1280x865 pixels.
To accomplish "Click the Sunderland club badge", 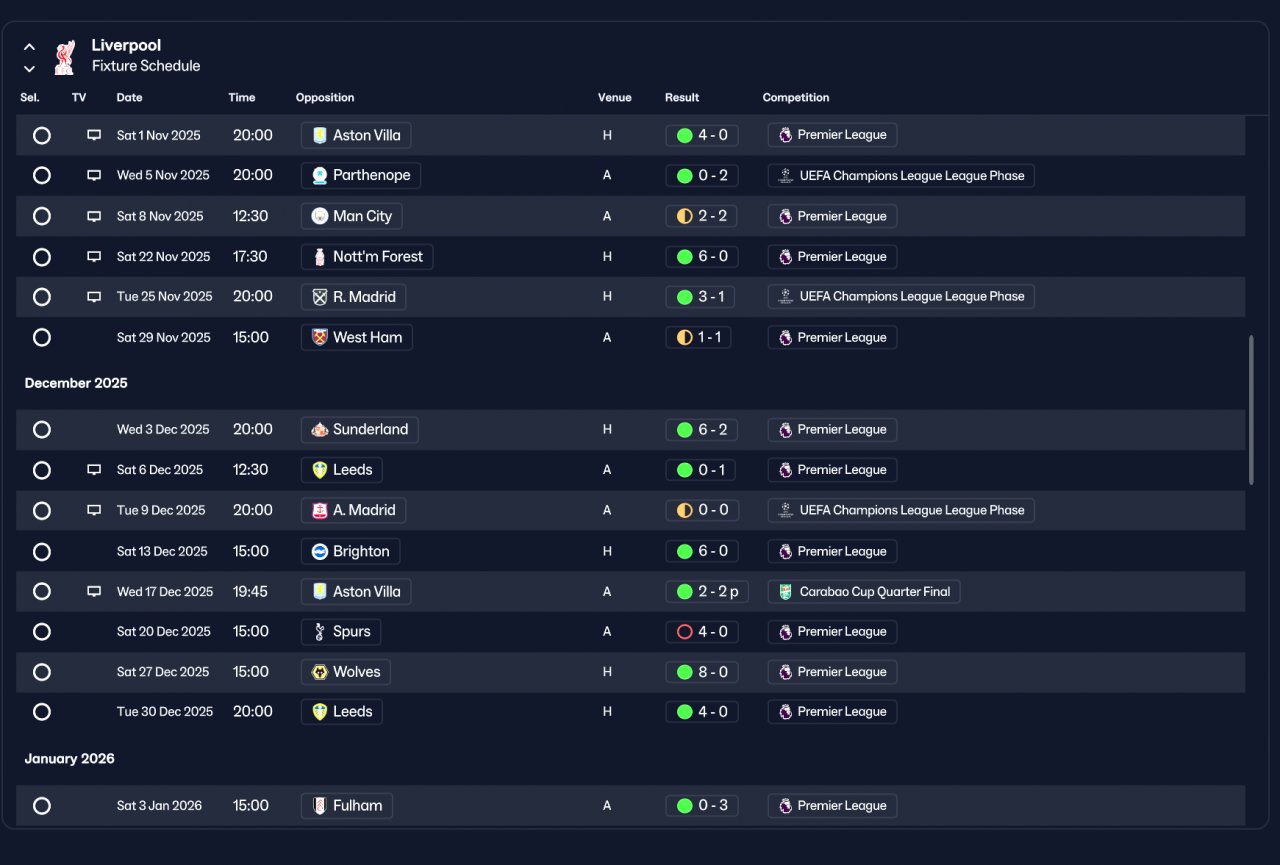I will coord(320,430).
